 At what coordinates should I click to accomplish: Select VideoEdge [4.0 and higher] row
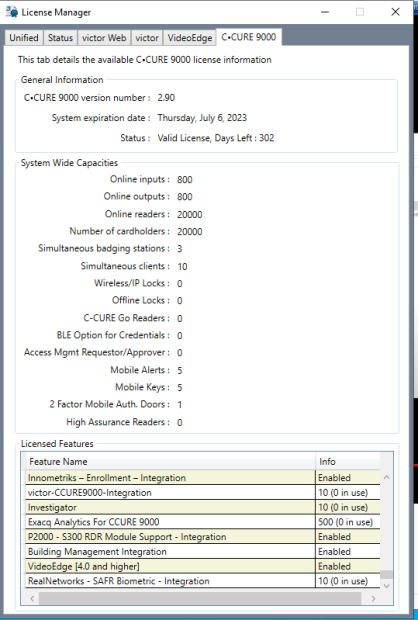point(203,566)
